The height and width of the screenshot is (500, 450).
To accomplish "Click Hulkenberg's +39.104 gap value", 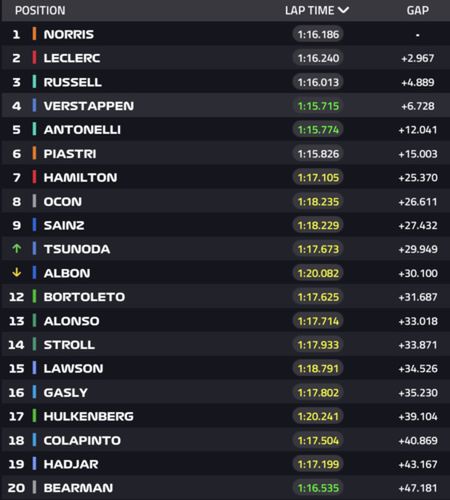I will coord(418,416).
